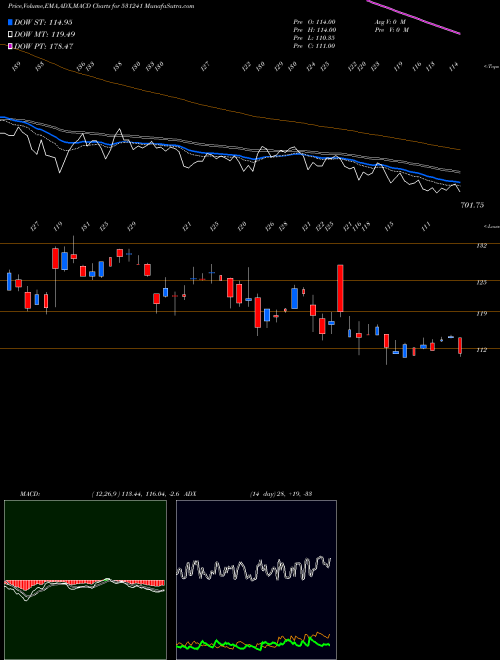The height and width of the screenshot is (660, 500).
Task: Click the Tops arrow label
Action: [491, 67]
